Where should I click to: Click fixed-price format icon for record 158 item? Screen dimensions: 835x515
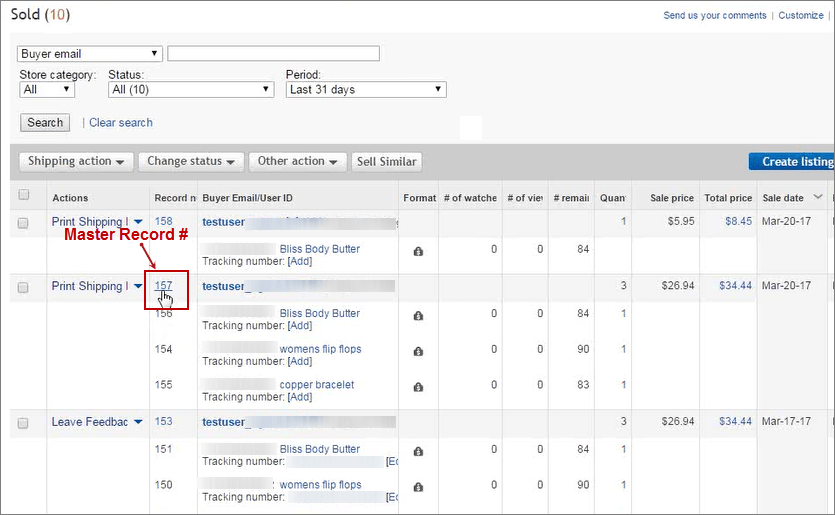point(418,251)
